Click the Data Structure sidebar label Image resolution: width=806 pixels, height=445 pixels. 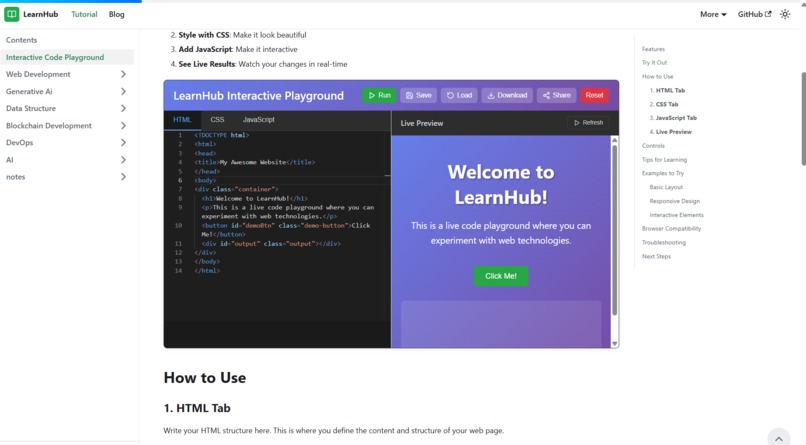coord(31,108)
